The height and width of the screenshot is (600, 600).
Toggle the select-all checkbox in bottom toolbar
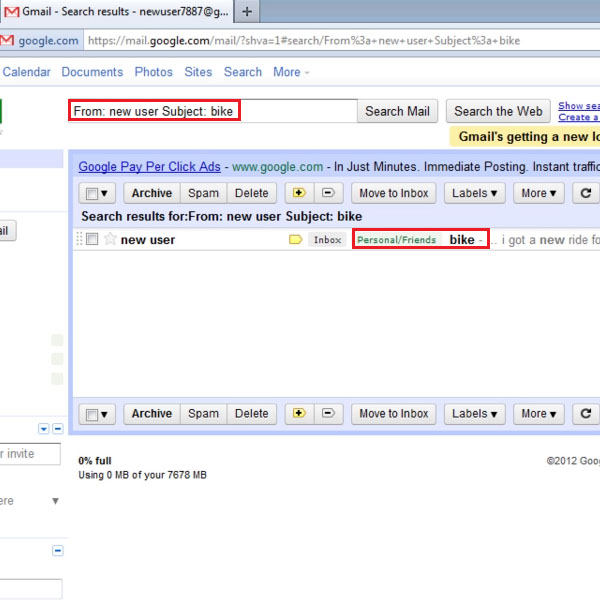tap(92, 414)
